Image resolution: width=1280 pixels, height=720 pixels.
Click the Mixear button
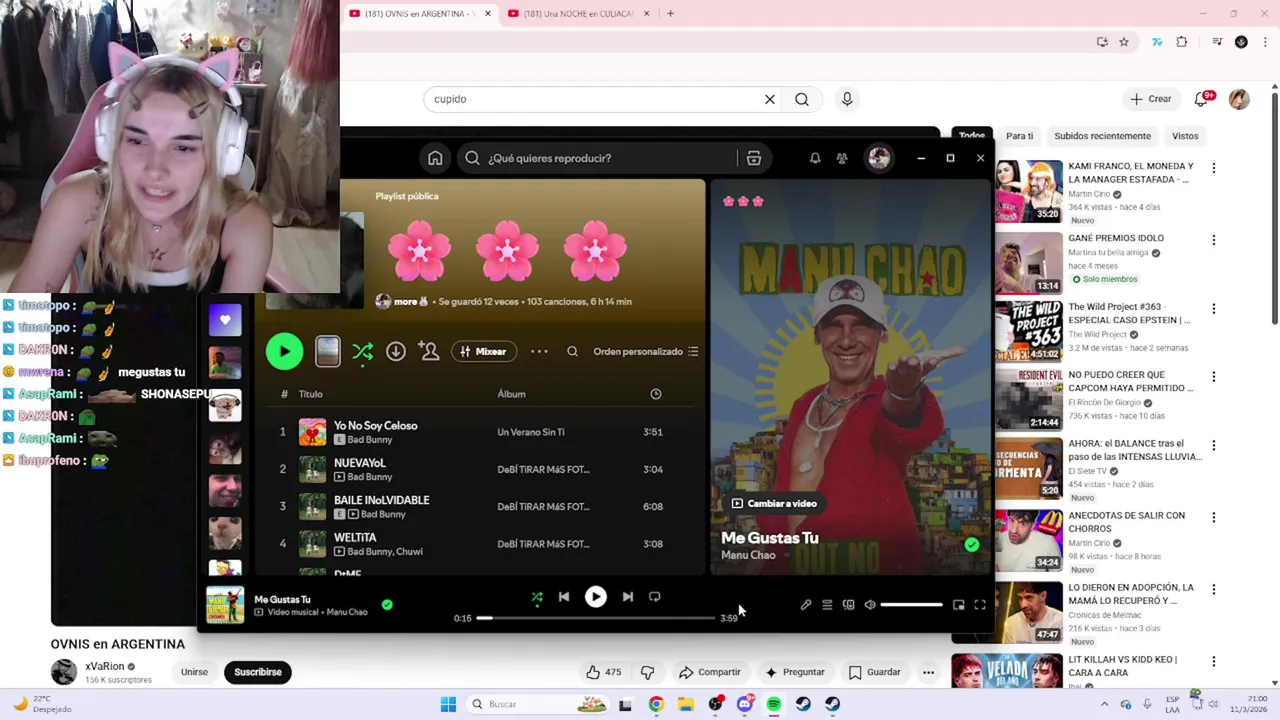484,352
